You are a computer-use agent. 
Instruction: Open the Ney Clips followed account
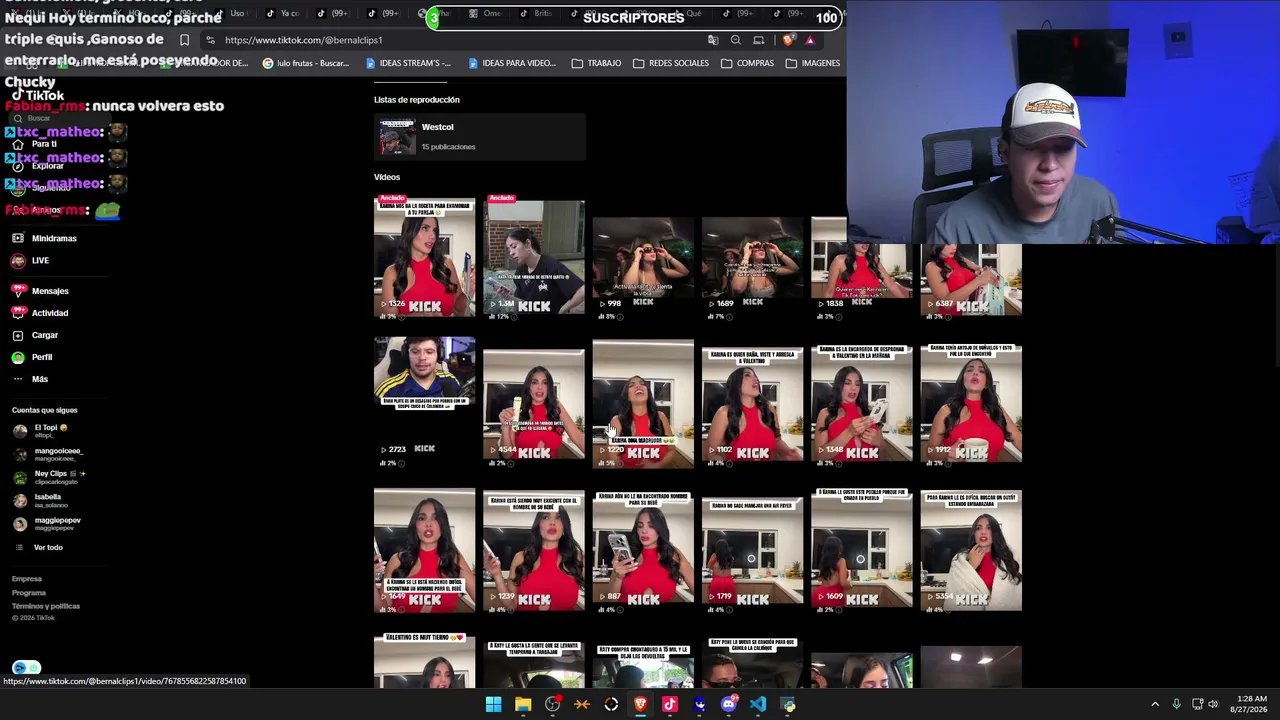50,477
